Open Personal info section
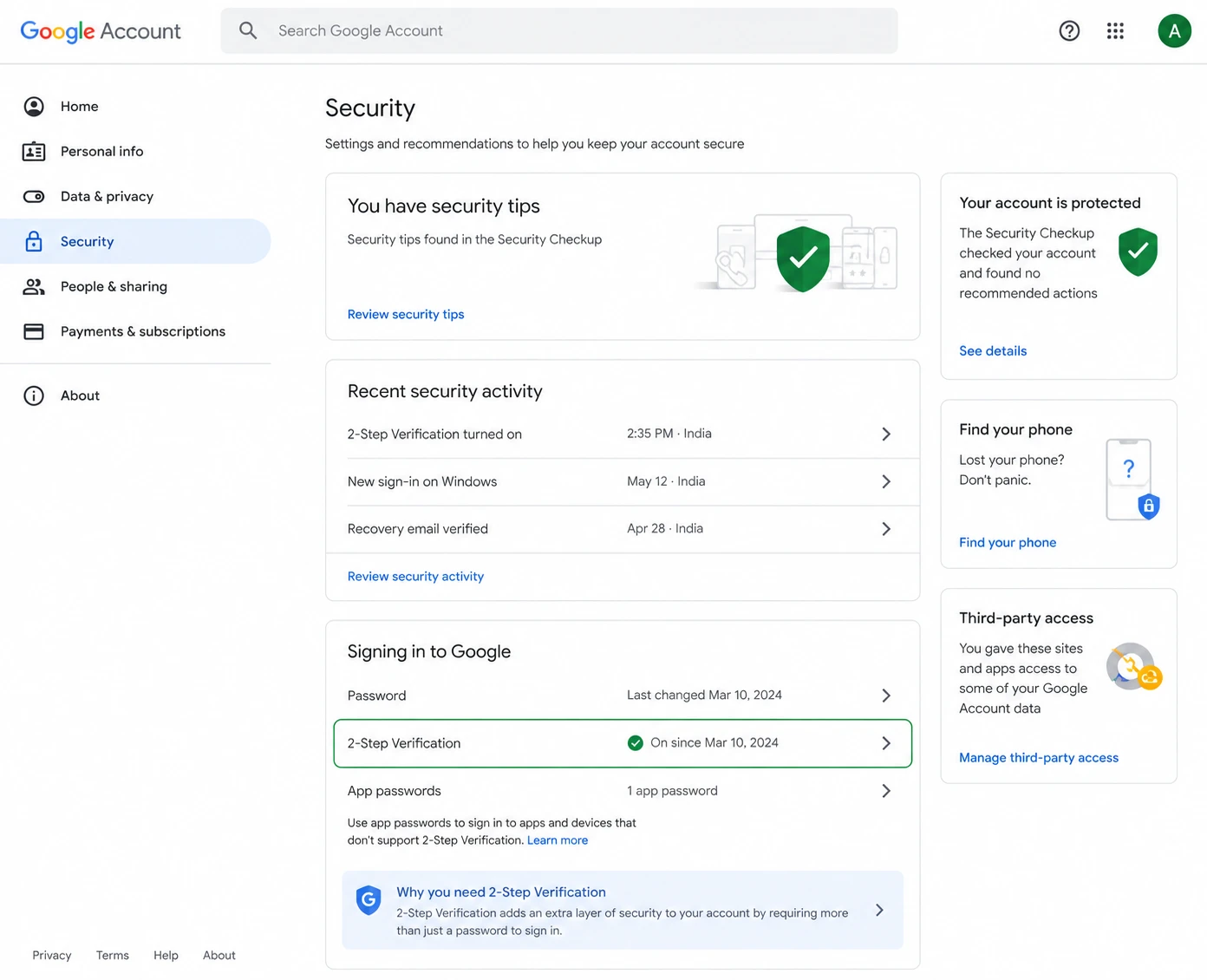1207x980 pixels. [135, 152]
